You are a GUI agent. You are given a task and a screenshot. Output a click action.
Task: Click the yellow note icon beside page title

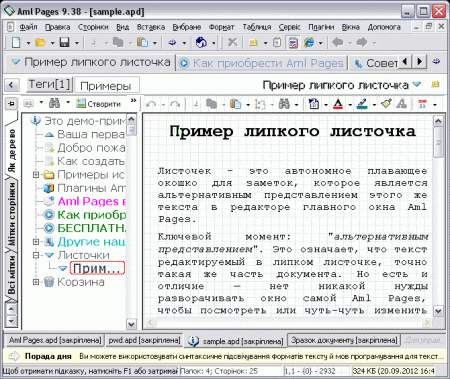pyautogui.click(x=435, y=84)
